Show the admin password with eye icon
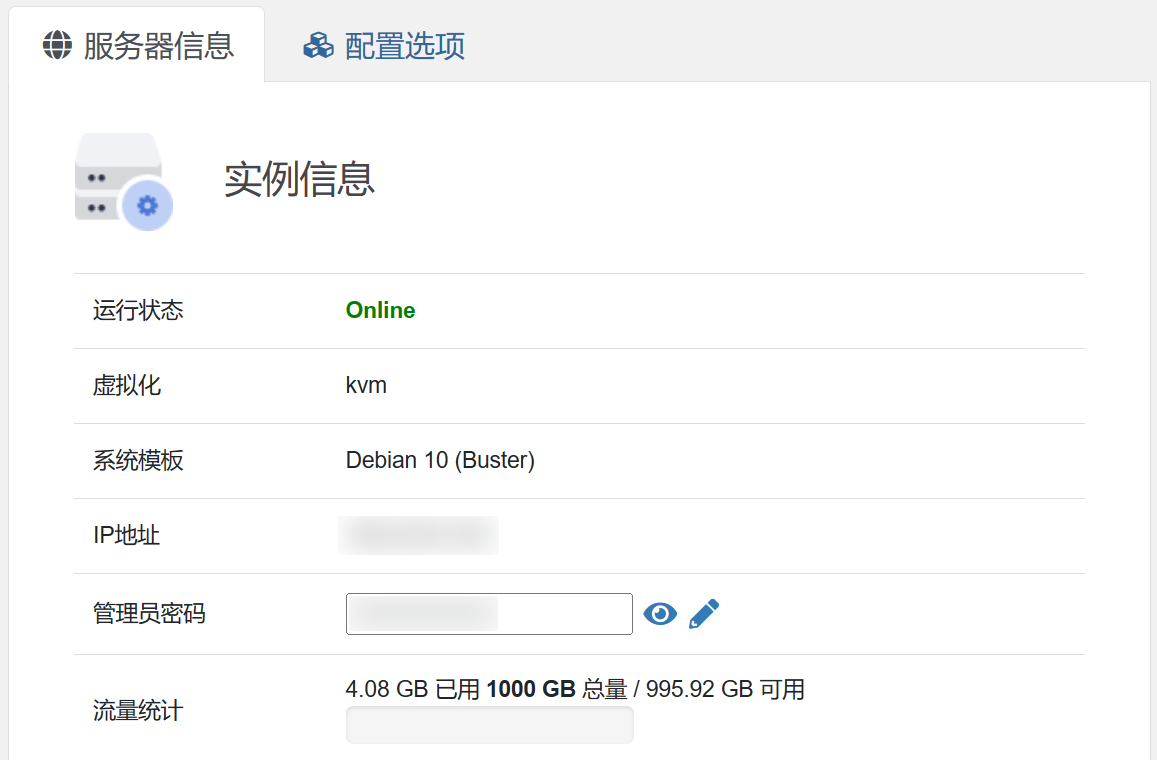 click(x=660, y=614)
